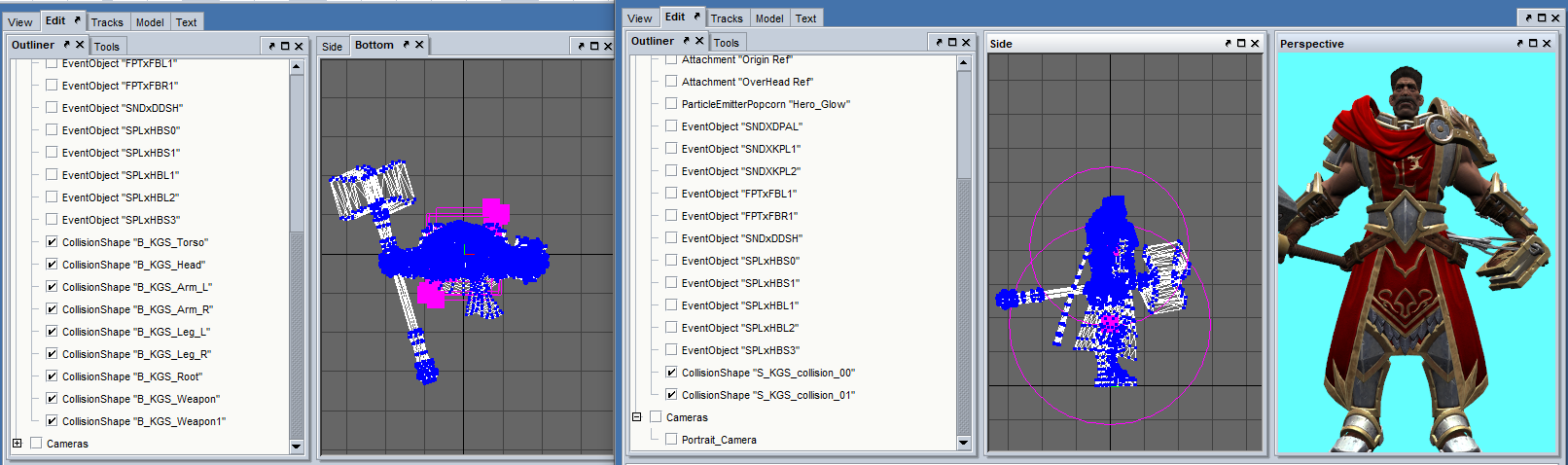Click left Outliner scrollbar up arrow

[297, 66]
